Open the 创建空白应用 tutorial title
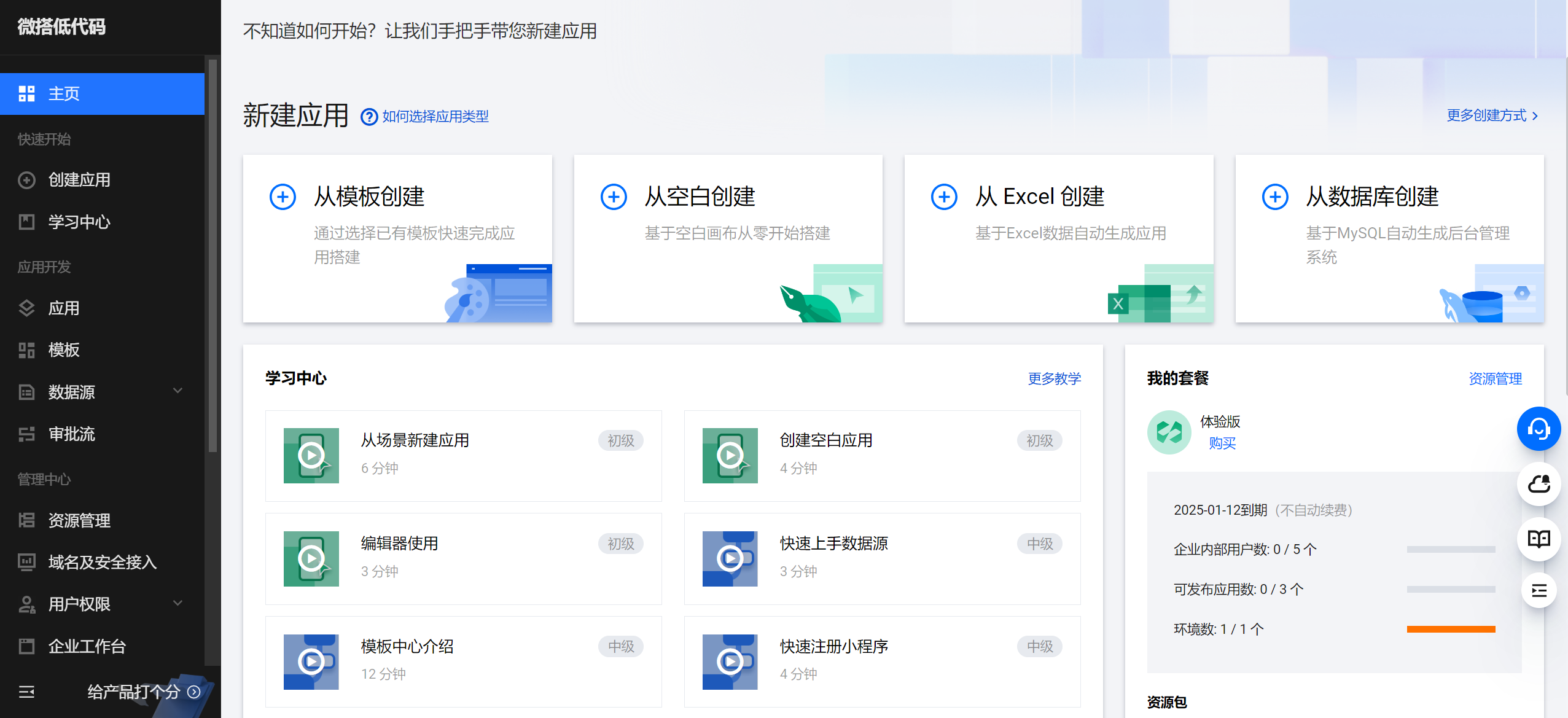This screenshot has height=718, width=1568. 826,440
